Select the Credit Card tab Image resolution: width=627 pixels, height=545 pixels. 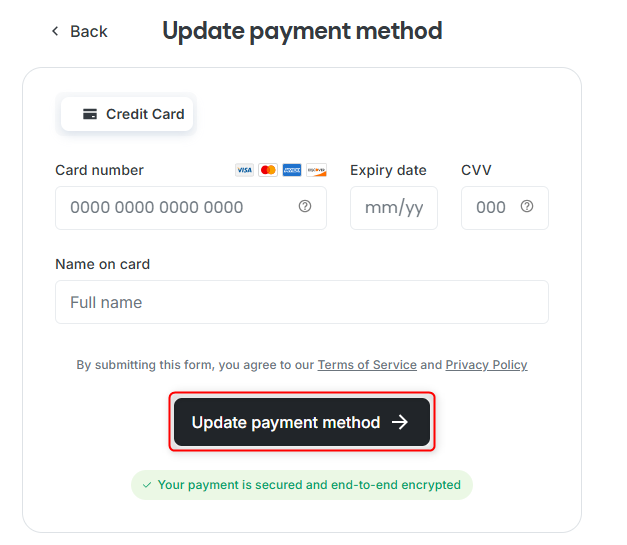(127, 114)
